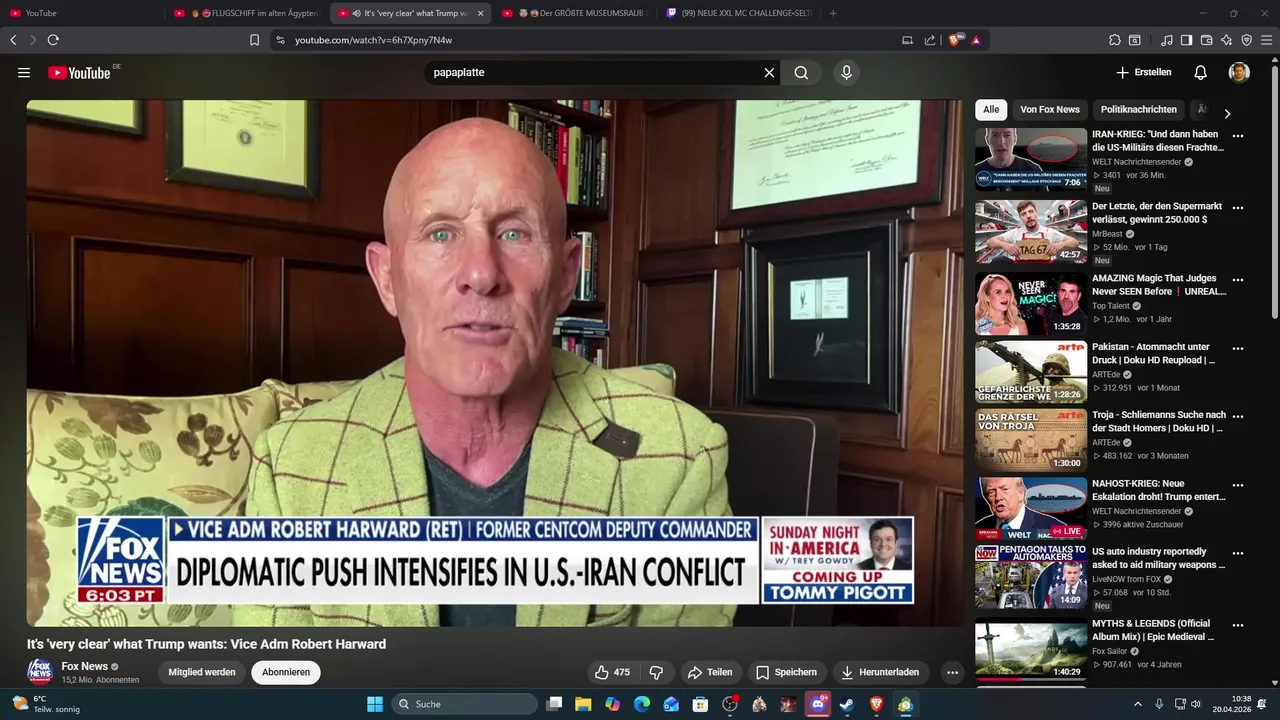Open more actions under the video
The image size is (1280, 720).
(x=952, y=672)
